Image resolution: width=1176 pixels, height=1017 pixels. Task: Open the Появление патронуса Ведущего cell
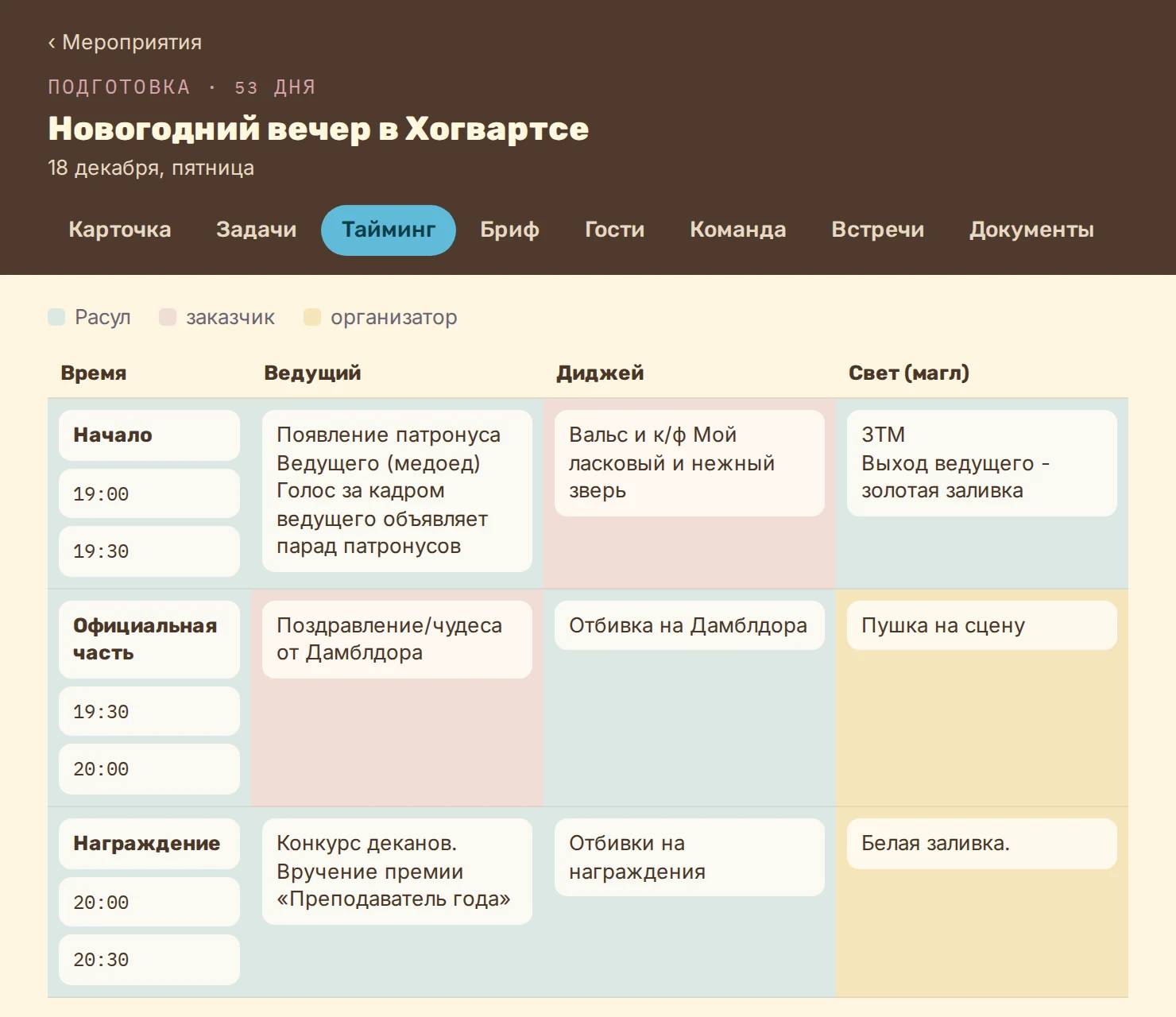click(x=397, y=491)
